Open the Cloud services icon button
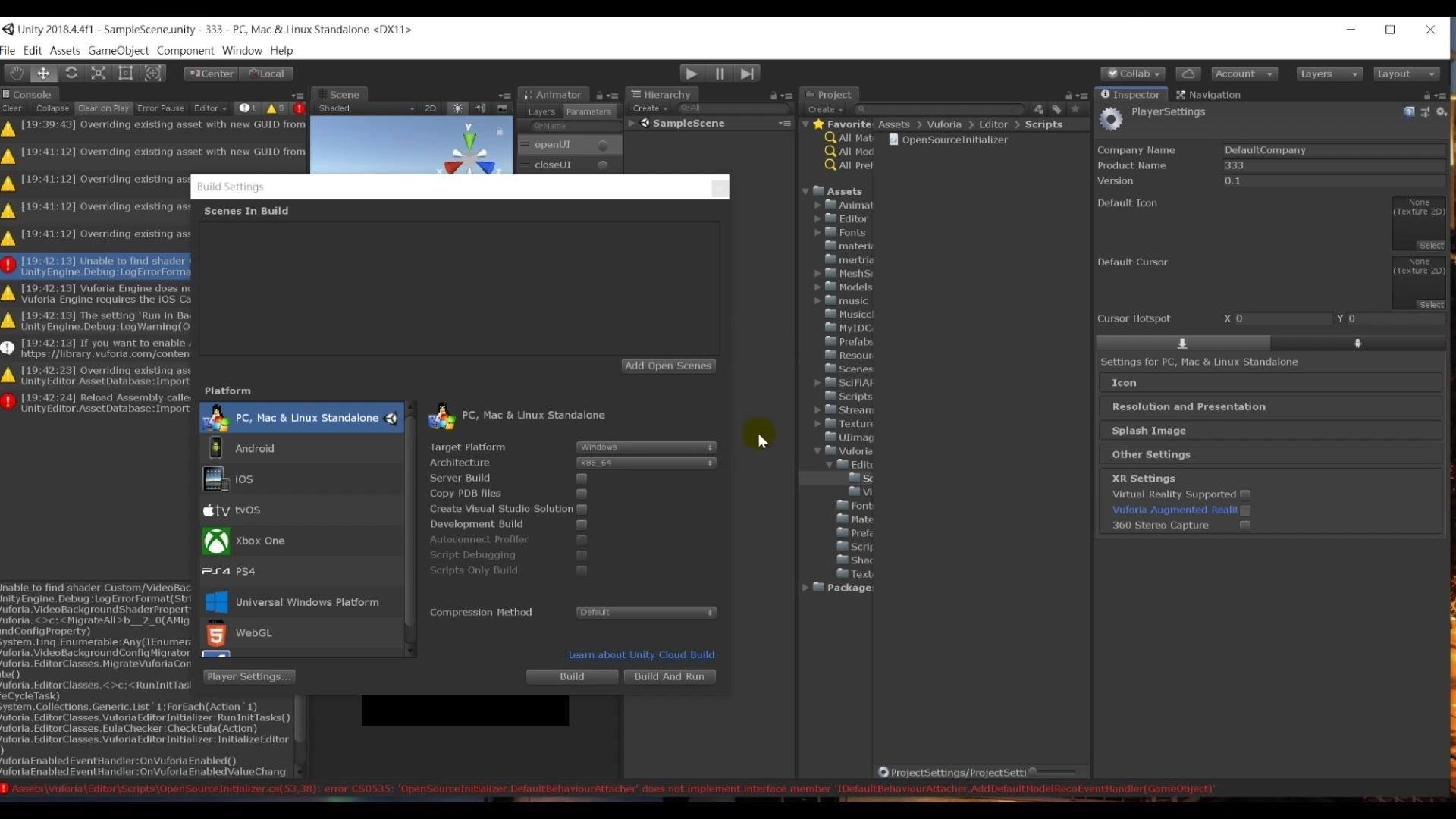1456x819 pixels. (1188, 74)
